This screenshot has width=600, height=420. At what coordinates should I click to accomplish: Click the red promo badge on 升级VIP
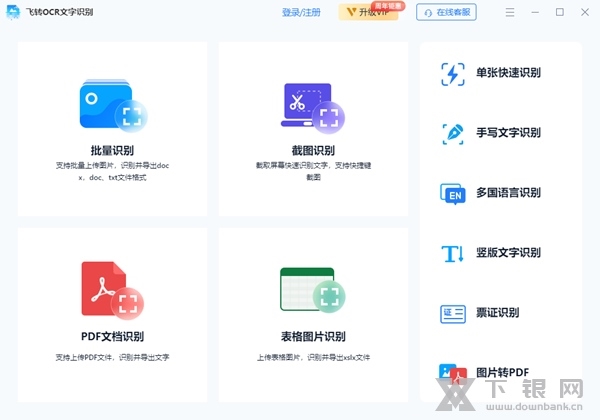point(388,6)
